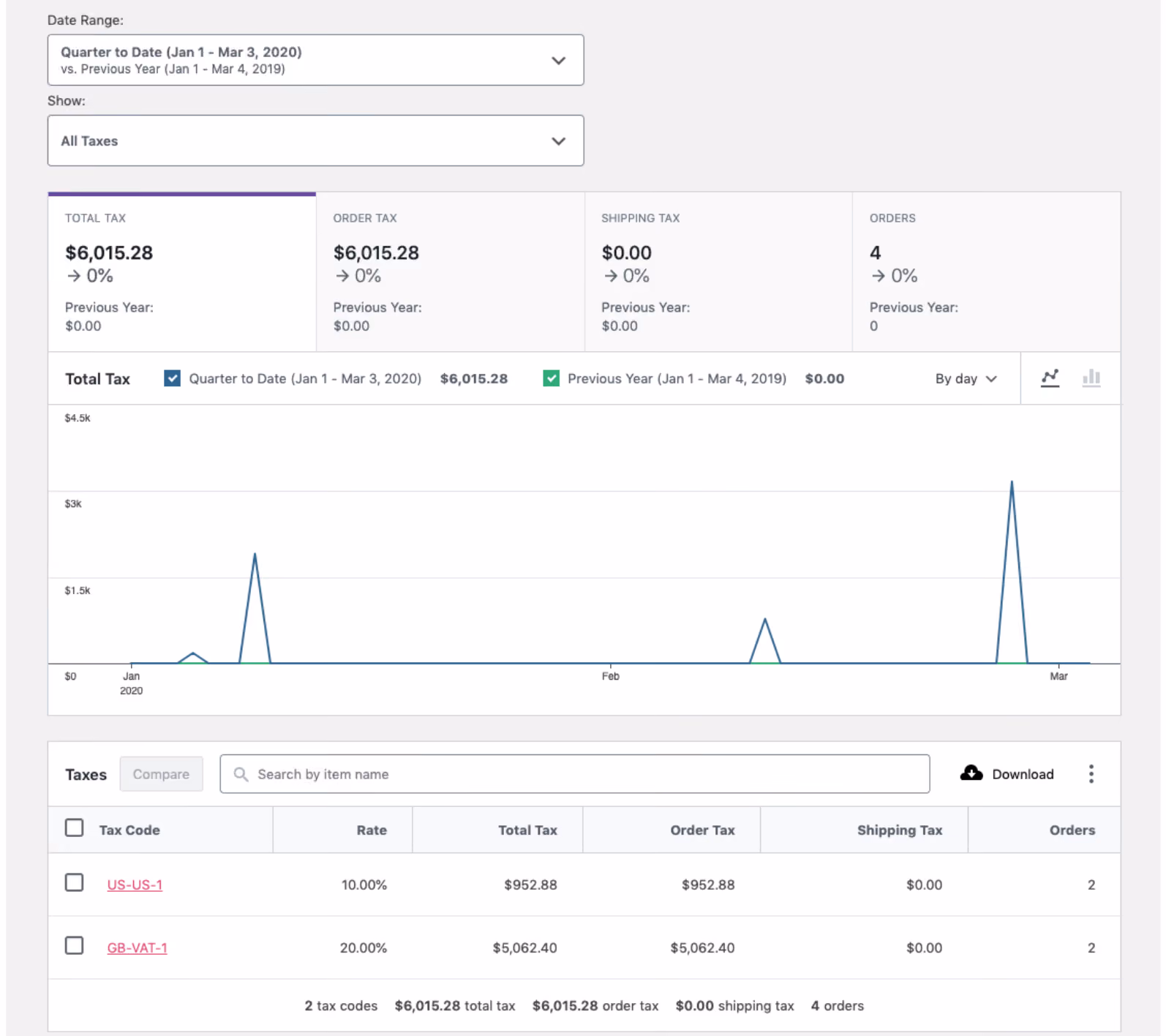The width and height of the screenshot is (1166, 1036).
Task: Check the US-US-1 row checkbox
Action: coord(74,883)
